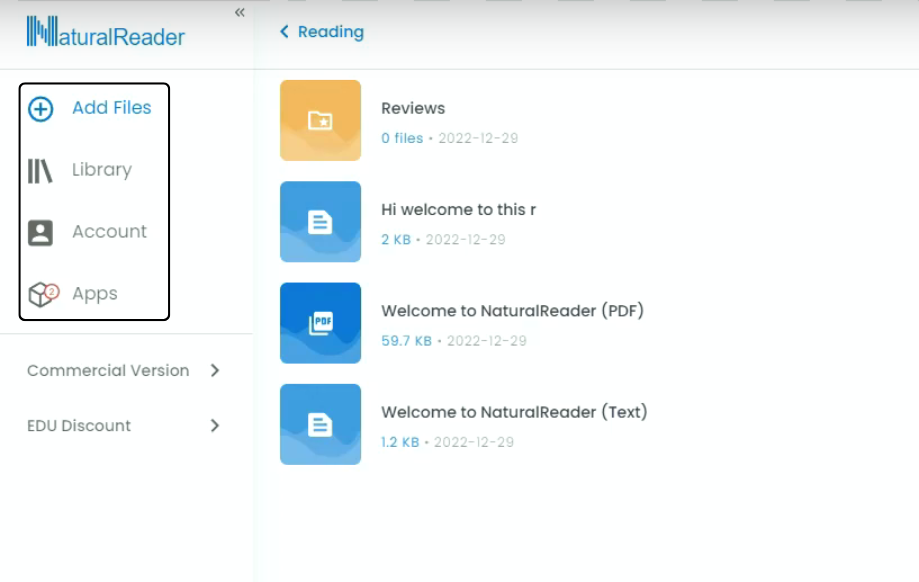
Task: Expand the EDU Discount chevron
Action: pyautogui.click(x=215, y=426)
